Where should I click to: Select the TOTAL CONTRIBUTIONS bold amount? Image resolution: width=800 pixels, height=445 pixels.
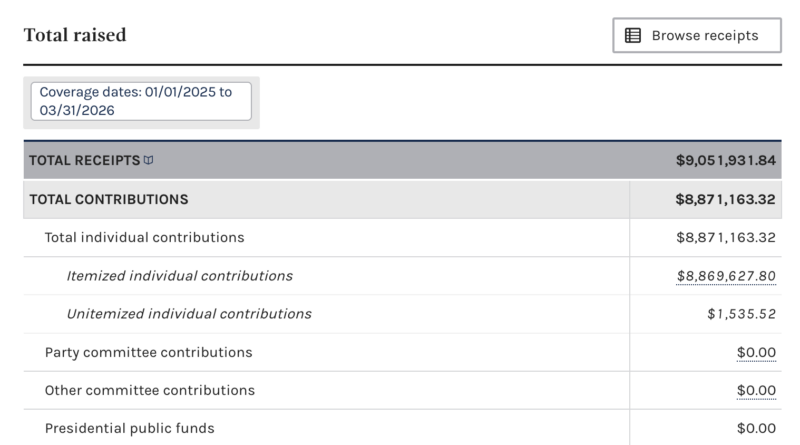[x=726, y=199]
